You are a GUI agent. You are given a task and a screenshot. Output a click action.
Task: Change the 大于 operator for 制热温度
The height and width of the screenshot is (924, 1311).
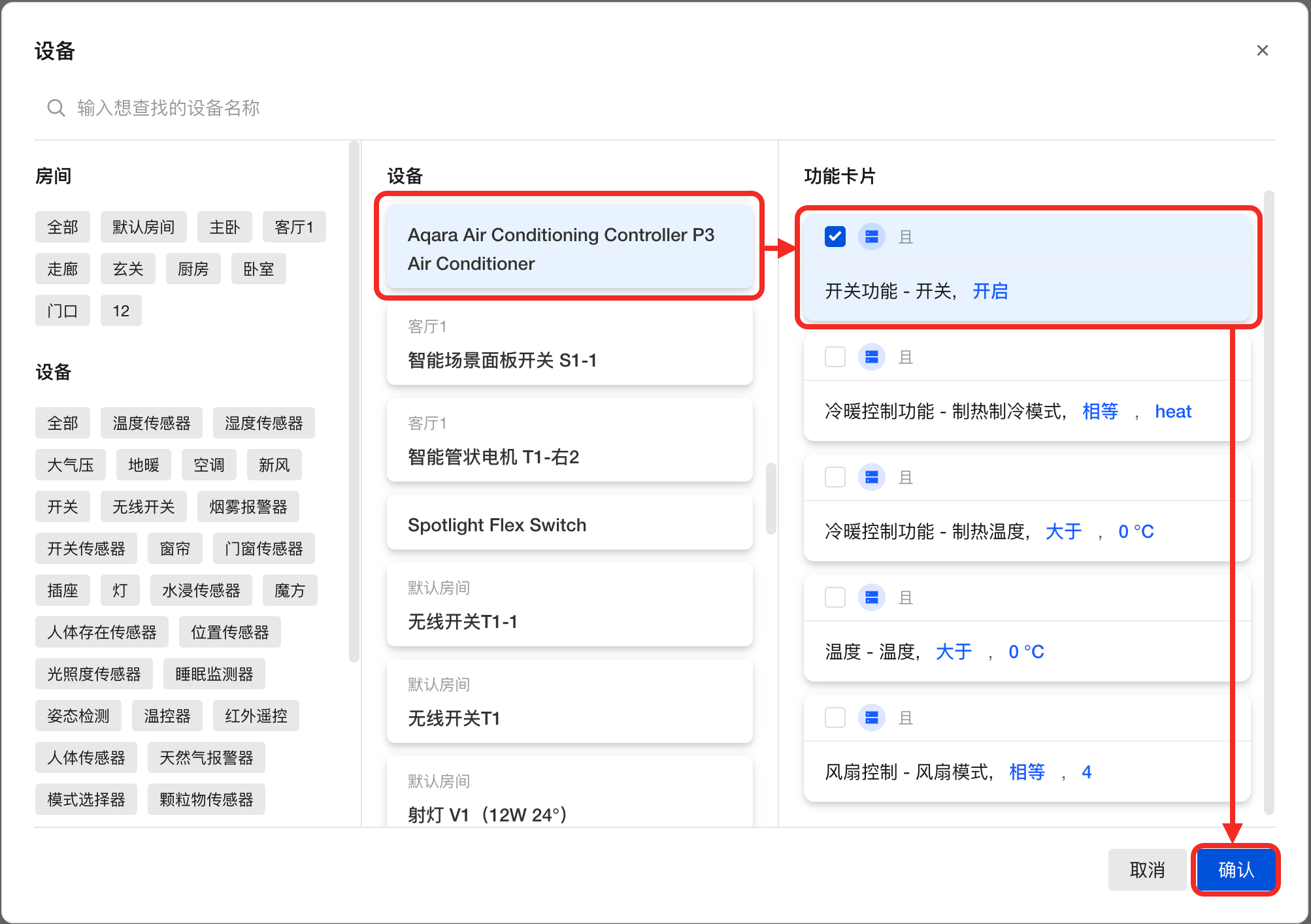pos(1063,532)
